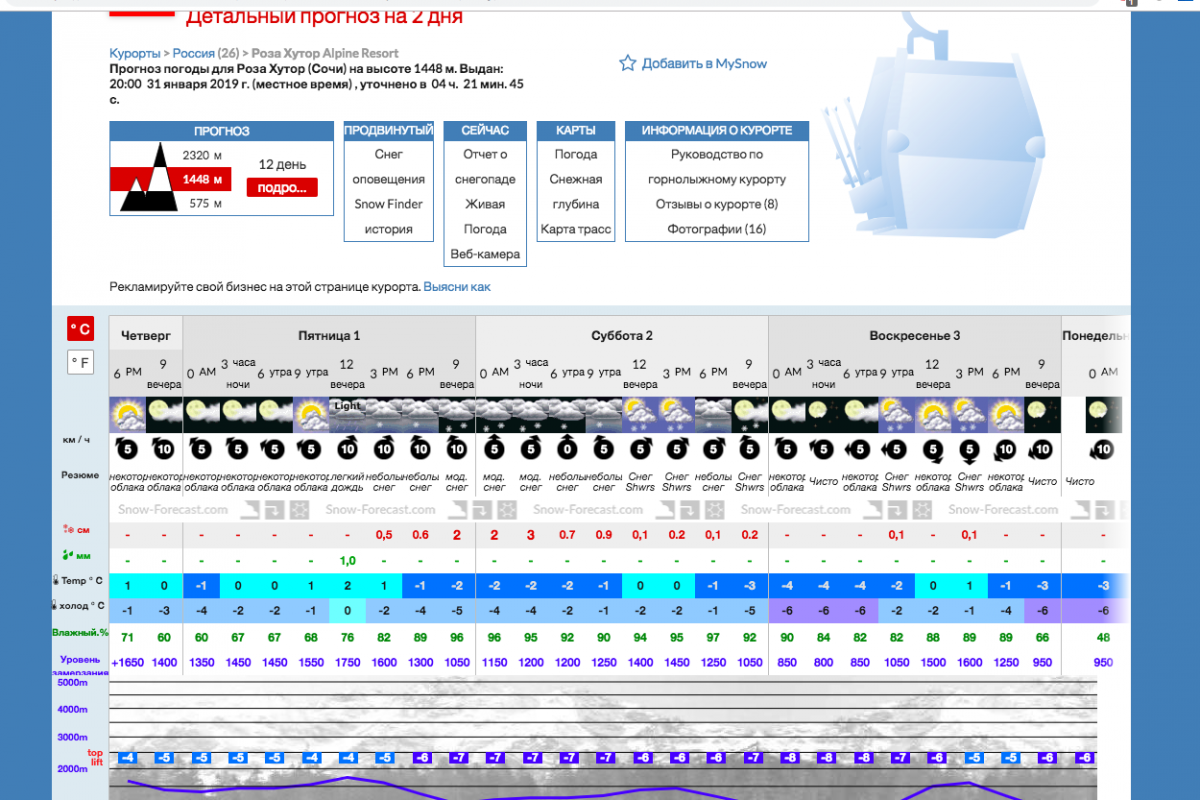Click the Thursday 6 PM wind icon
The height and width of the screenshot is (800, 1200).
point(128,450)
